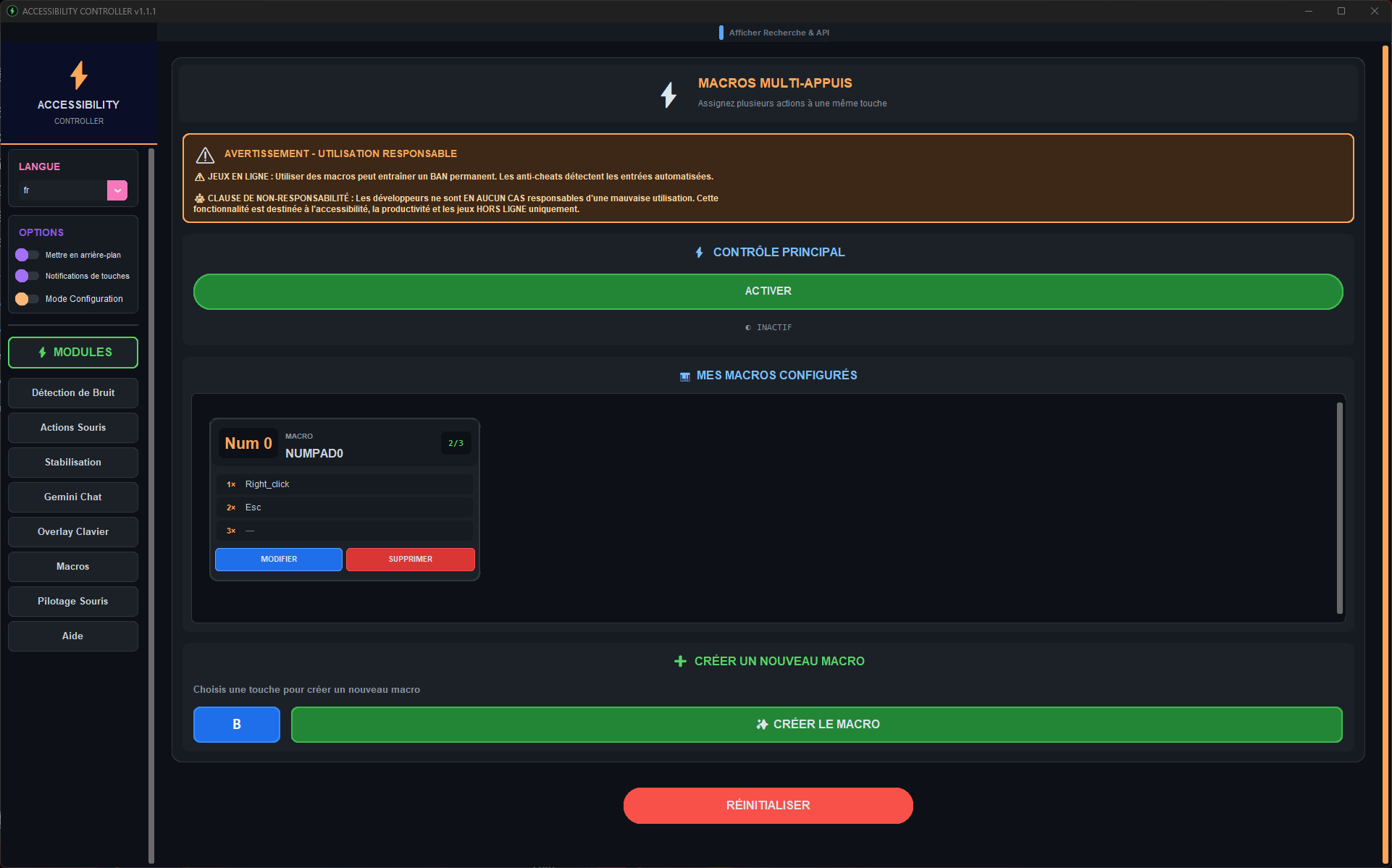Click the blue bolt icon beside Contrôle Principal
The image size is (1392, 868).
click(x=699, y=253)
